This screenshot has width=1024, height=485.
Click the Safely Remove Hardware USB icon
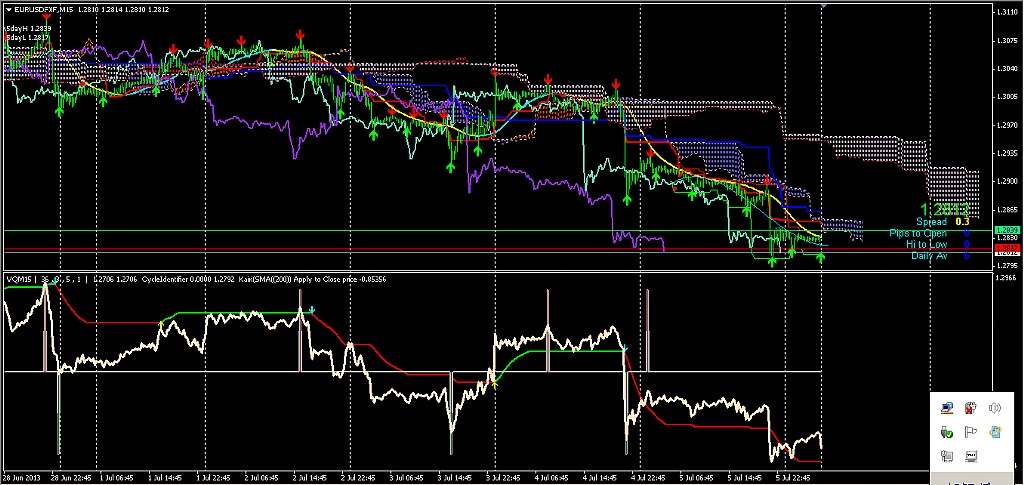click(x=947, y=431)
